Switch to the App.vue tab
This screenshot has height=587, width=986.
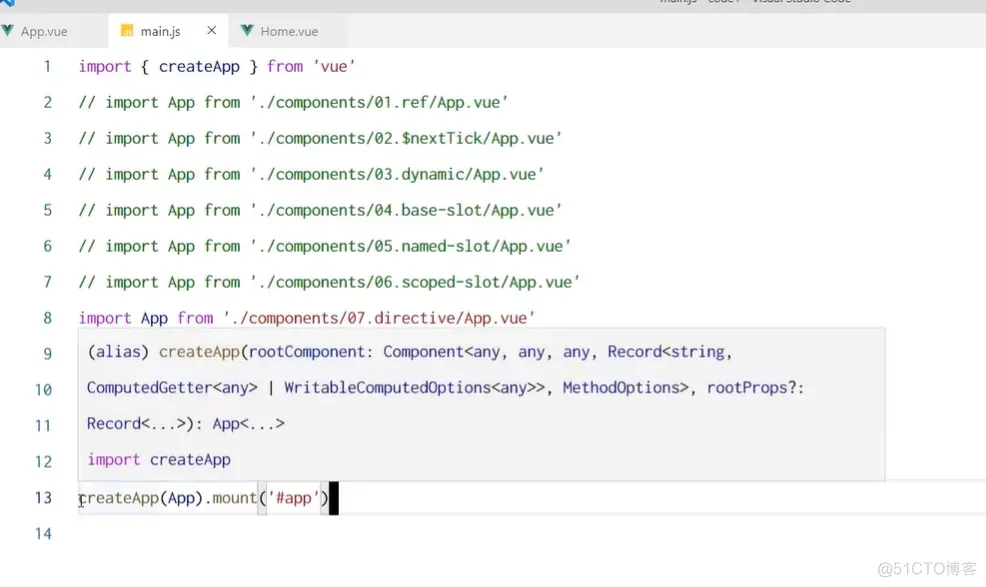tap(44, 31)
